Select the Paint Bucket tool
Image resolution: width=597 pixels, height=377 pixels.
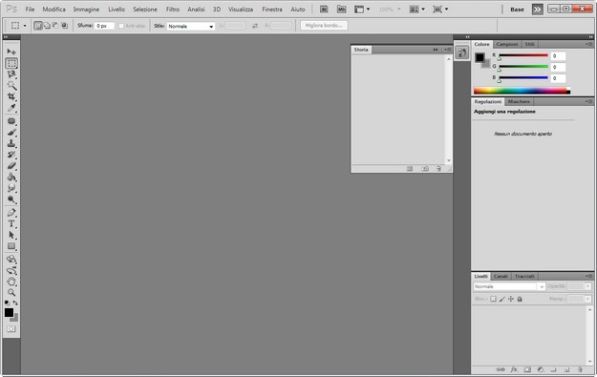pos(11,177)
